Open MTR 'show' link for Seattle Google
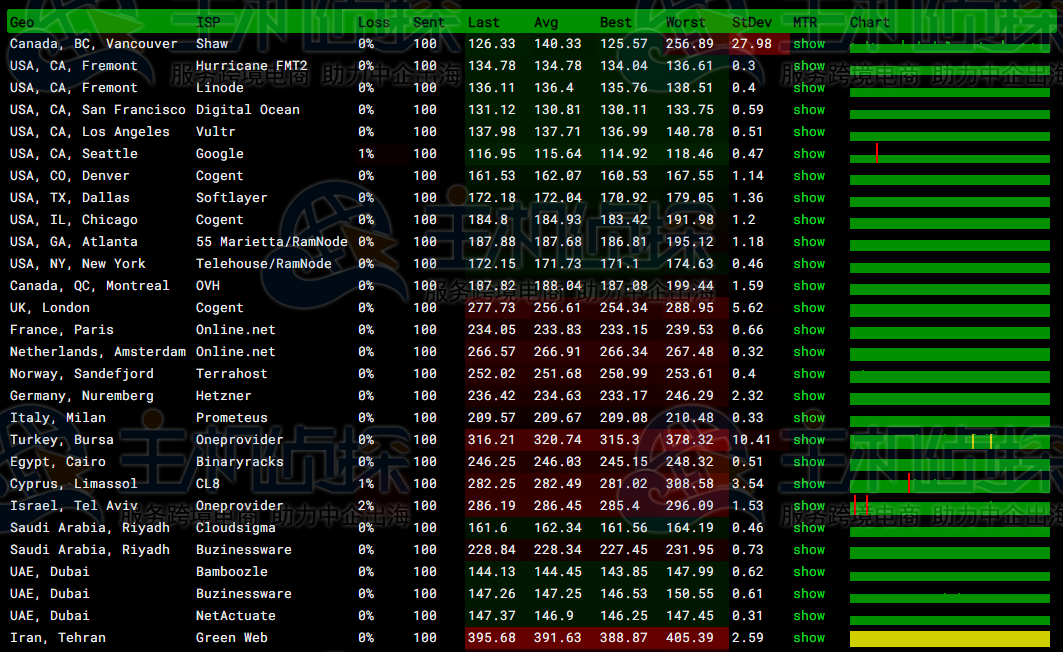This screenshot has width=1063, height=652. (809, 154)
